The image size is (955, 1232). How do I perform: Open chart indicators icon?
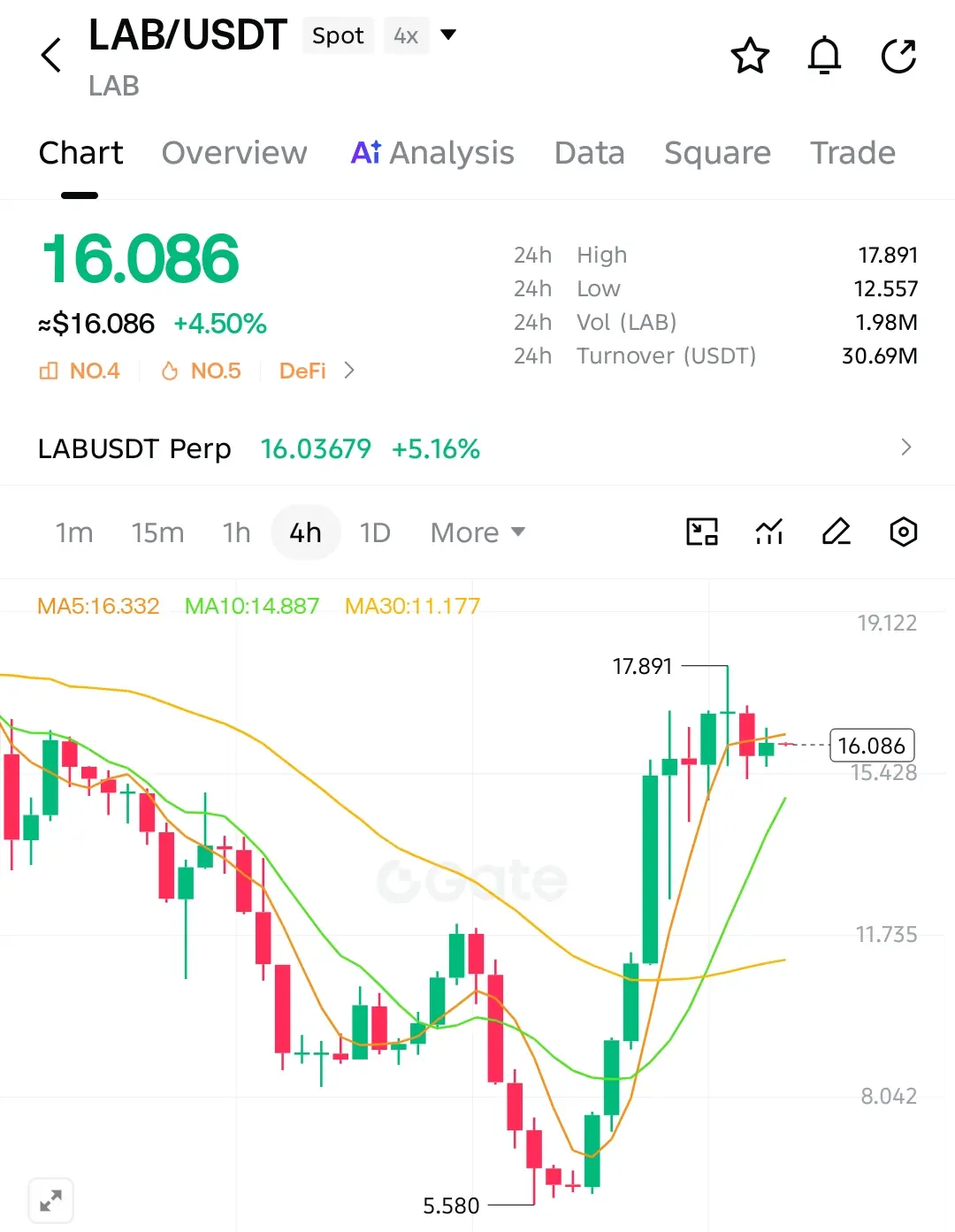click(x=769, y=532)
